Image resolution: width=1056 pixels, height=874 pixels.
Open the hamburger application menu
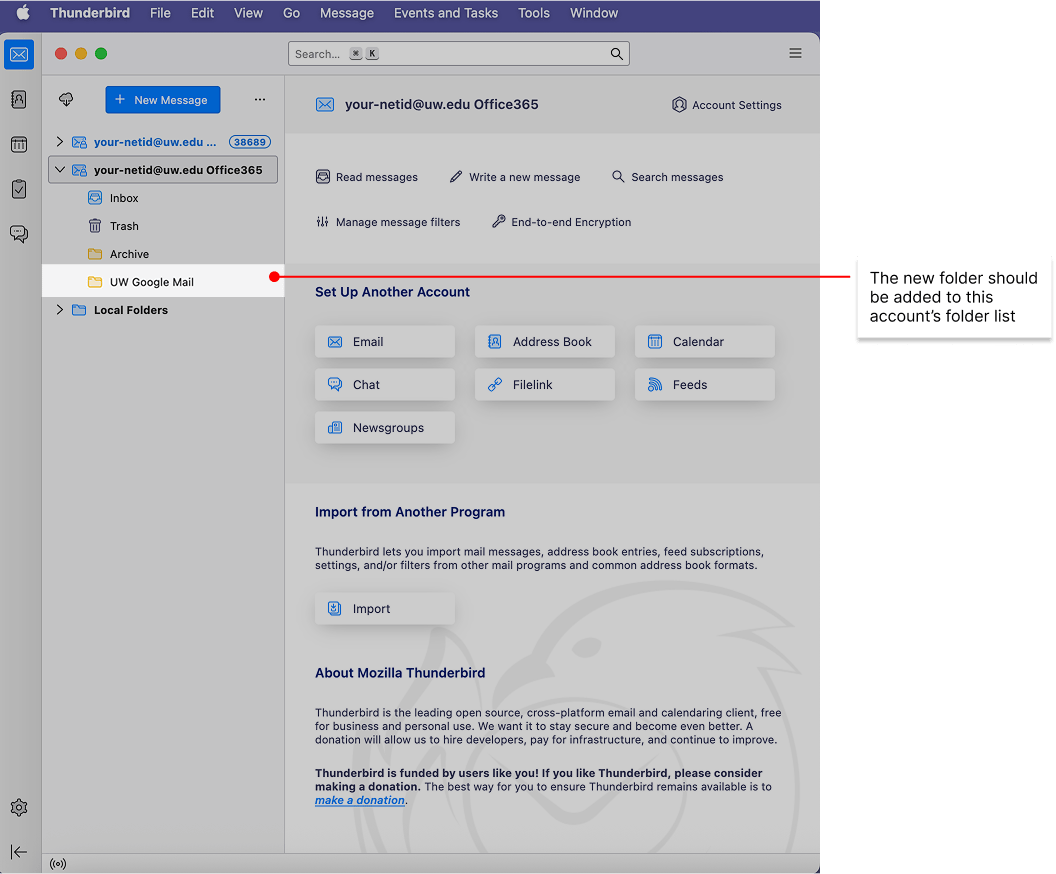click(x=795, y=54)
